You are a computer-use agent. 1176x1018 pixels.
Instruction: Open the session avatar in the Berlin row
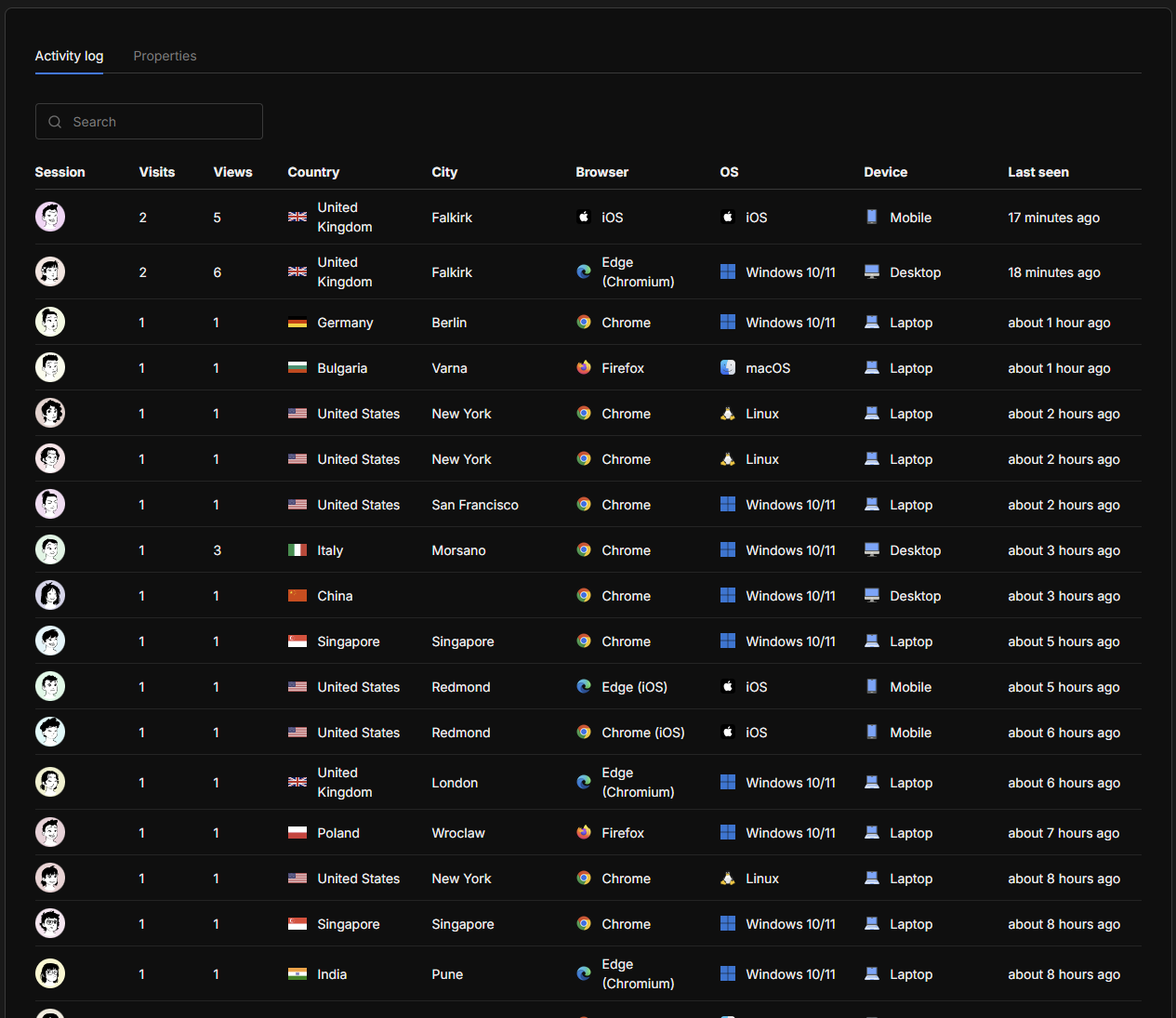tap(50, 322)
